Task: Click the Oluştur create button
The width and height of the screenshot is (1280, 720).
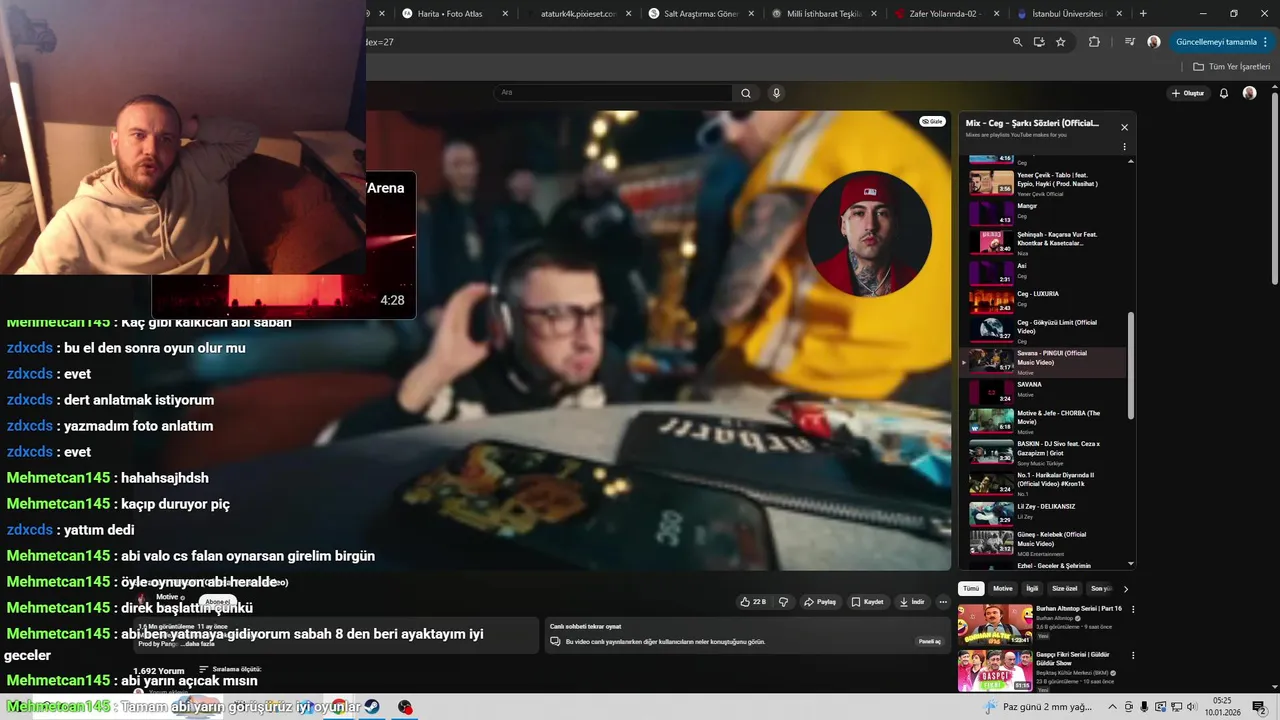Action: click(1188, 93)
